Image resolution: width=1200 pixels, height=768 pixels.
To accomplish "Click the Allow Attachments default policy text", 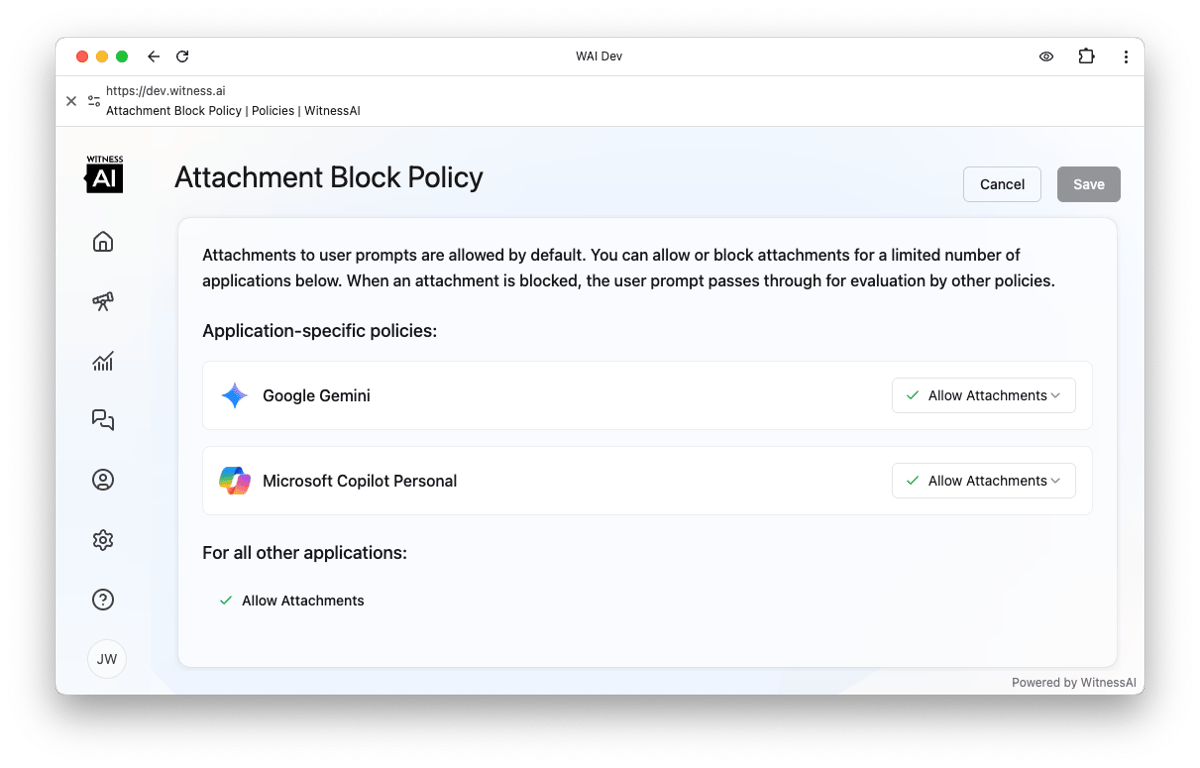I will tap(302, 601).
